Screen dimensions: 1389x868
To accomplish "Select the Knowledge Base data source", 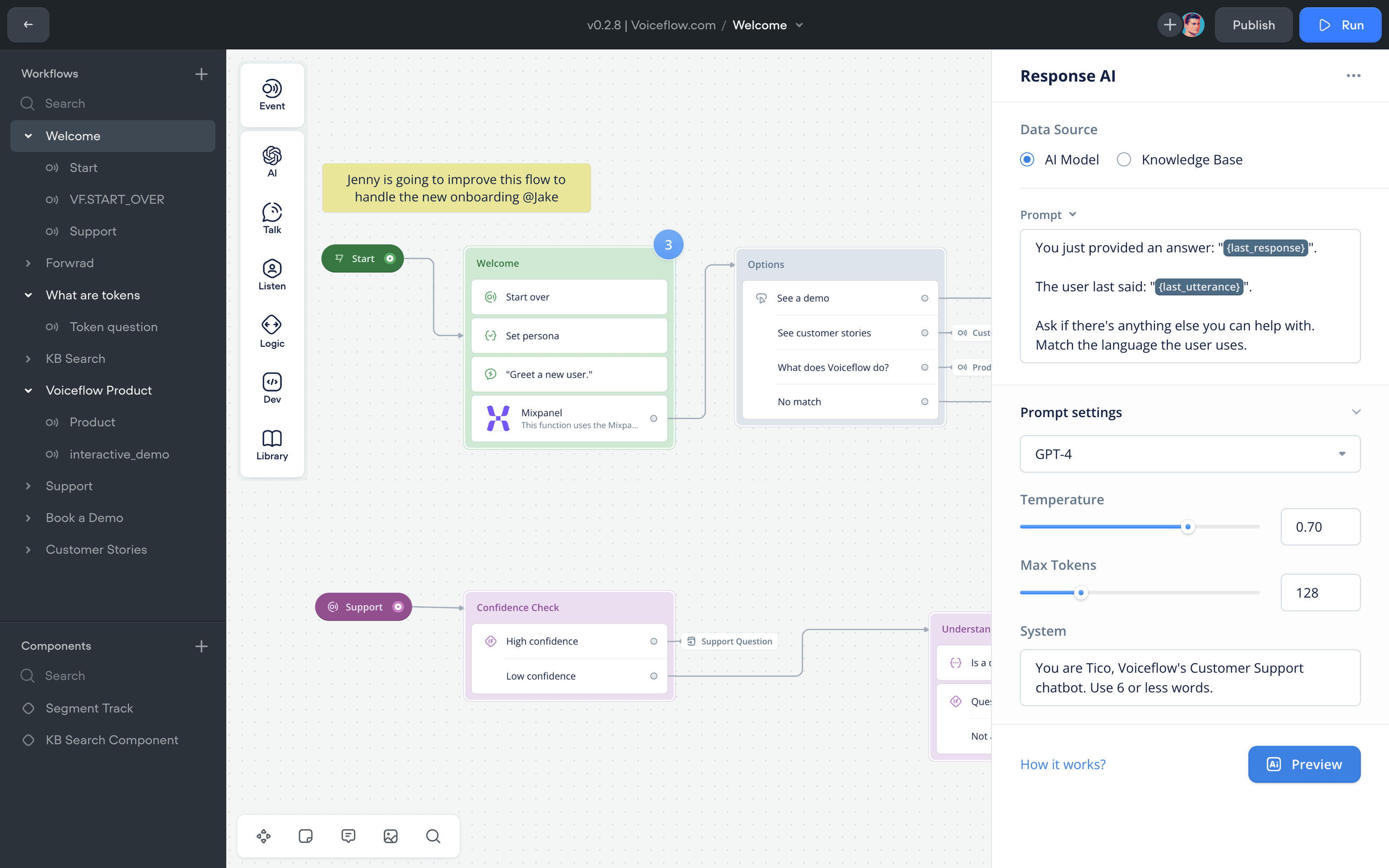I will click(x=1123, y=159).
